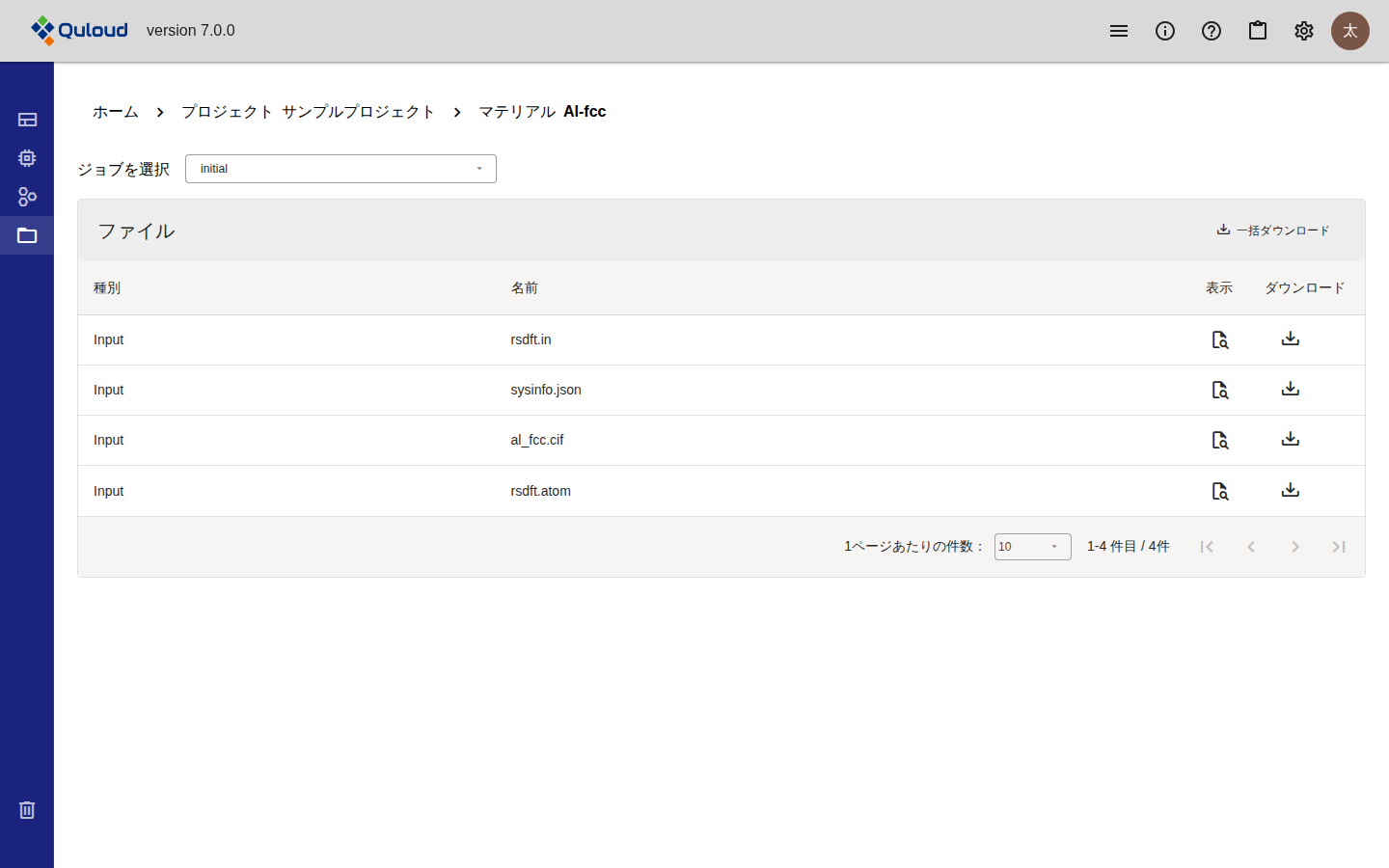Open the chip processor sidebar icon

(27, 158)
